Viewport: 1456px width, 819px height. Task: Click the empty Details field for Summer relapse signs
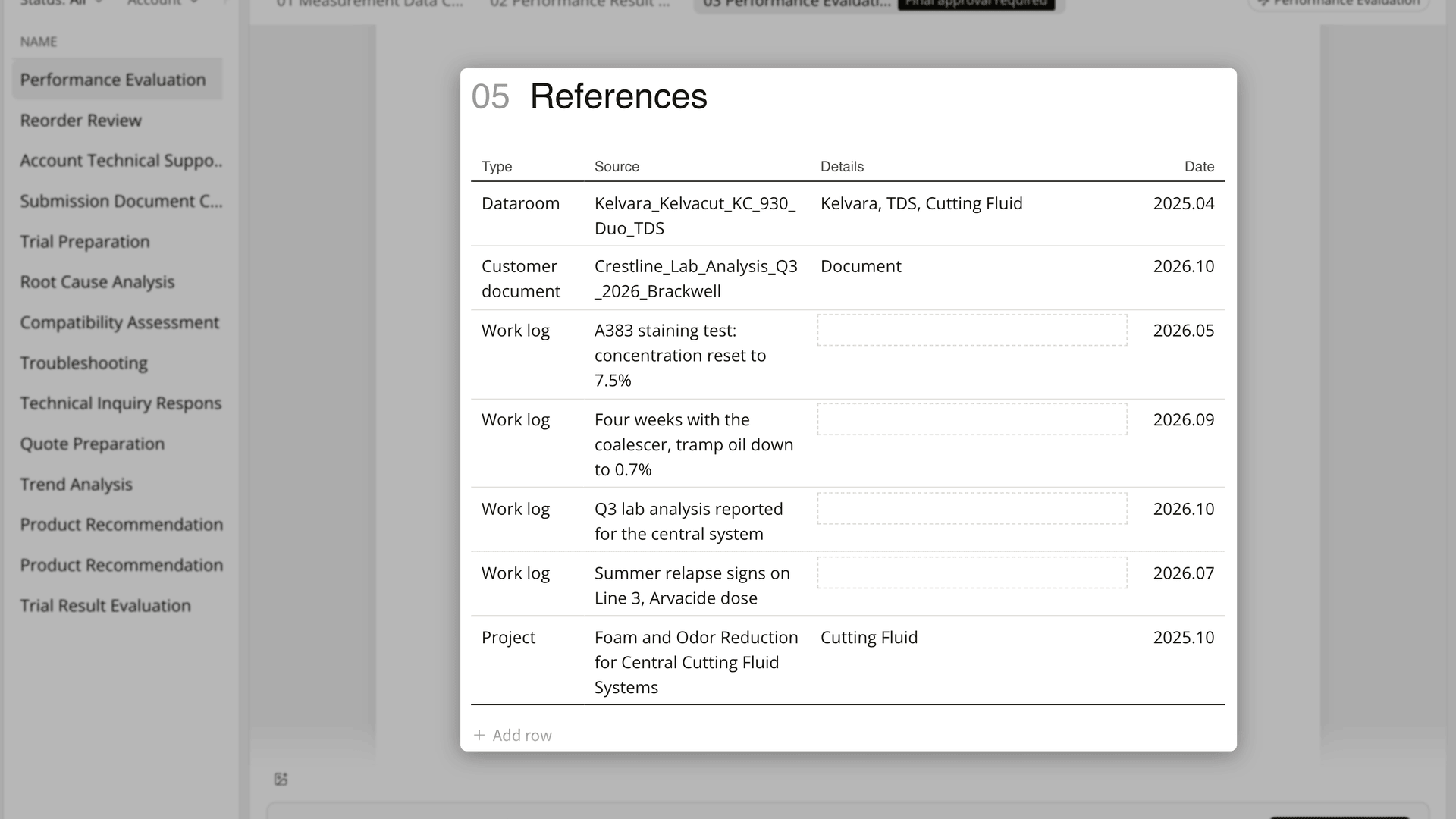pos(972,573)
